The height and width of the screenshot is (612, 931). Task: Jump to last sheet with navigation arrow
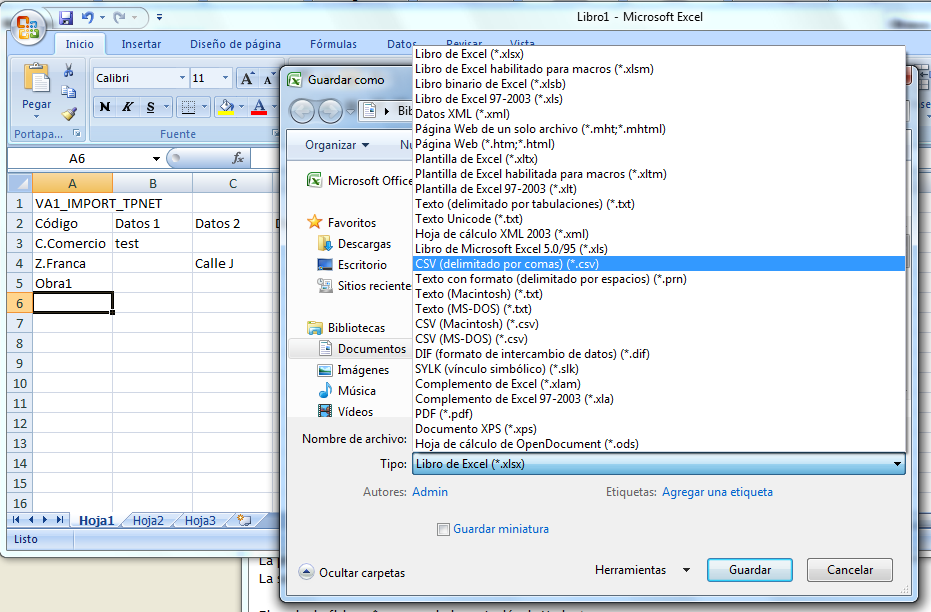59,520
